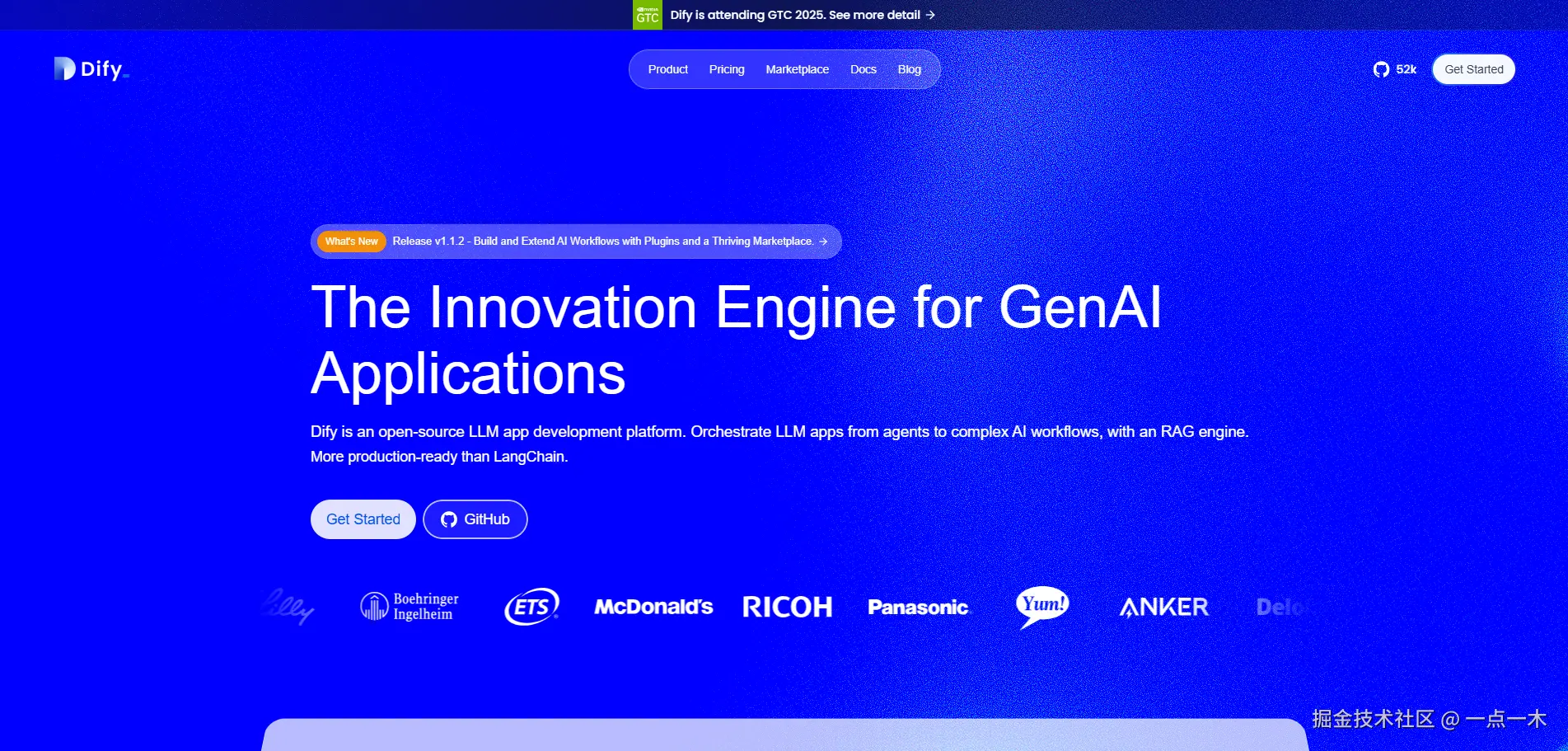Image resolution: width=1568 pixels, height=751 pixels.
Task: Click the RICOH logo
Action: [787, 608]
